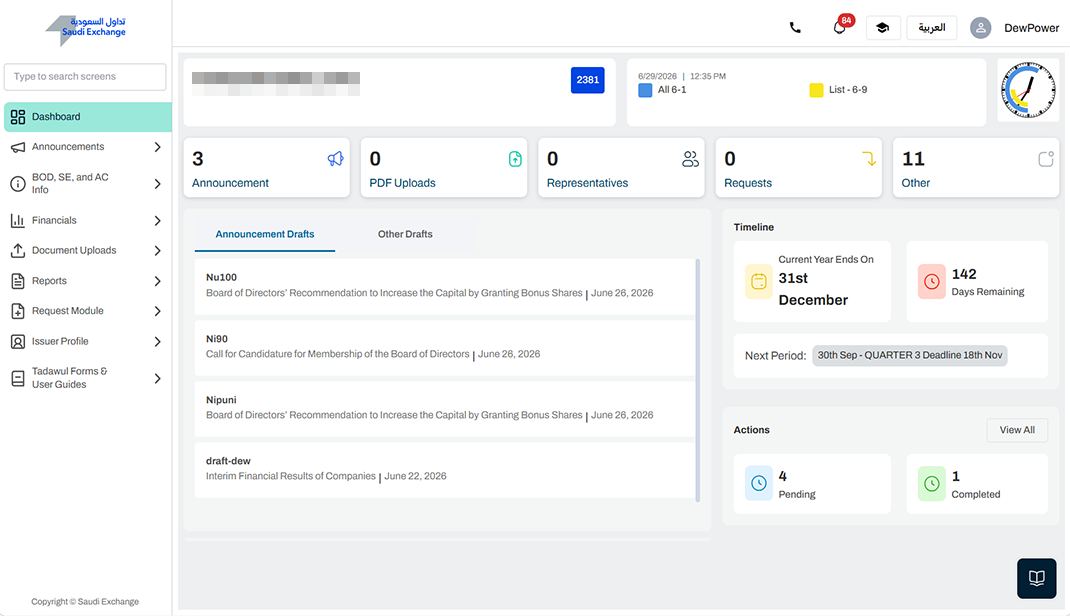Select the Announcement Drafts tab
The width and height of the screenshot is (1070, 616).
click(x=265, y=234)
